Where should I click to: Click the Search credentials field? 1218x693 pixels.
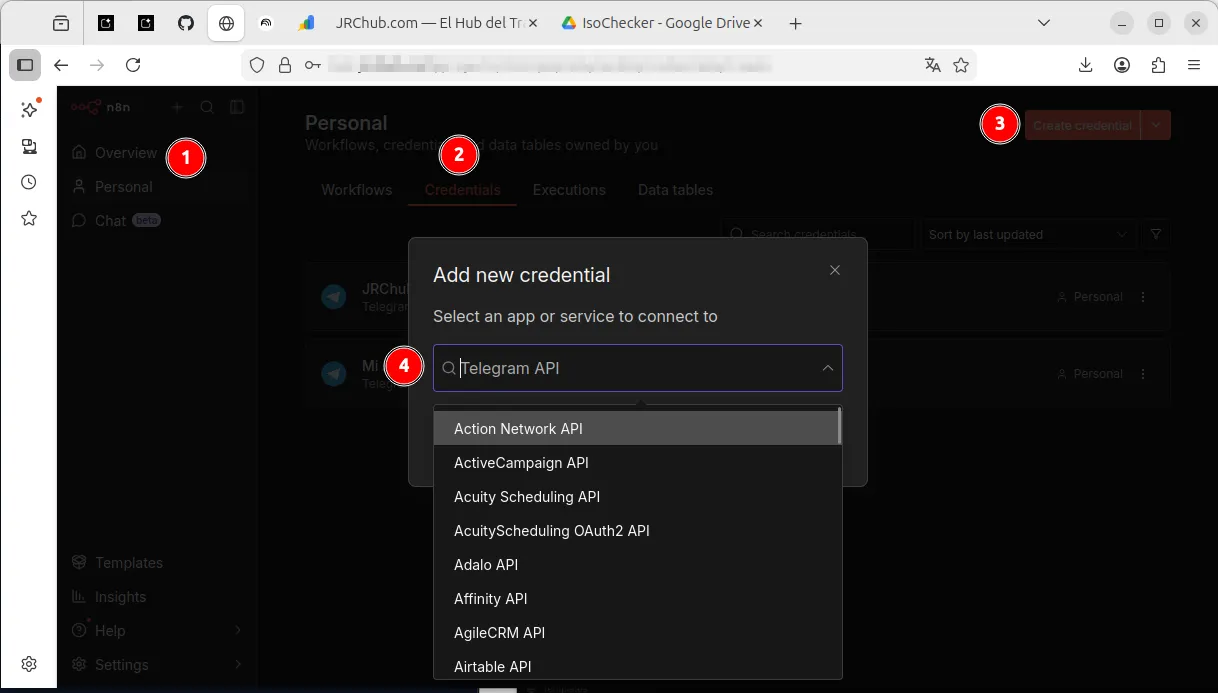pyautogui.click(x=818, y=235)
